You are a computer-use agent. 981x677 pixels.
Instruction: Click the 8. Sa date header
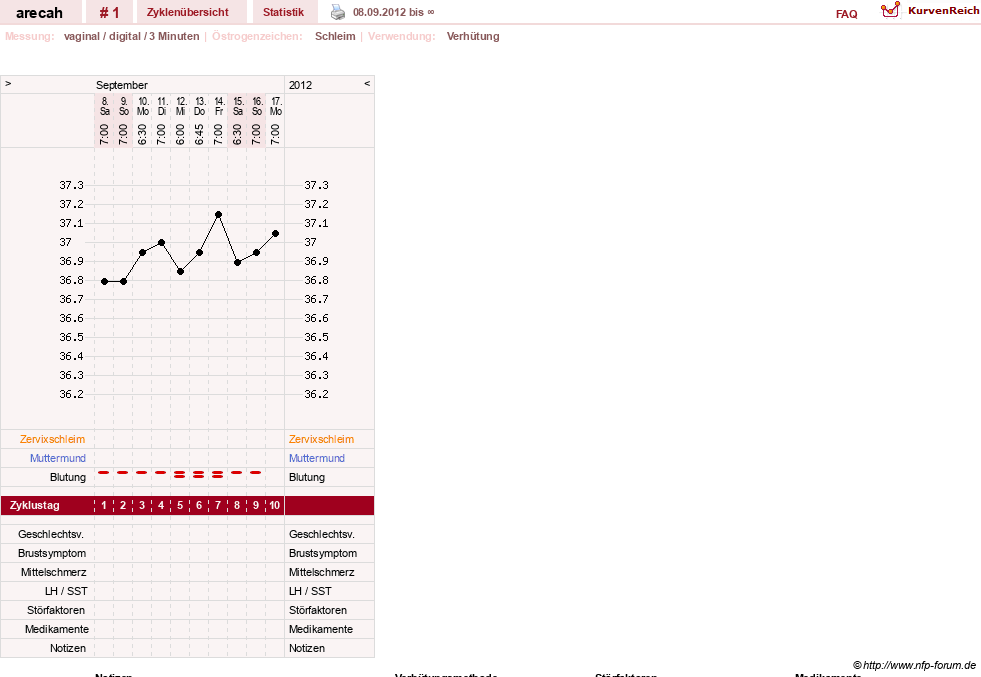coord(104,106)
